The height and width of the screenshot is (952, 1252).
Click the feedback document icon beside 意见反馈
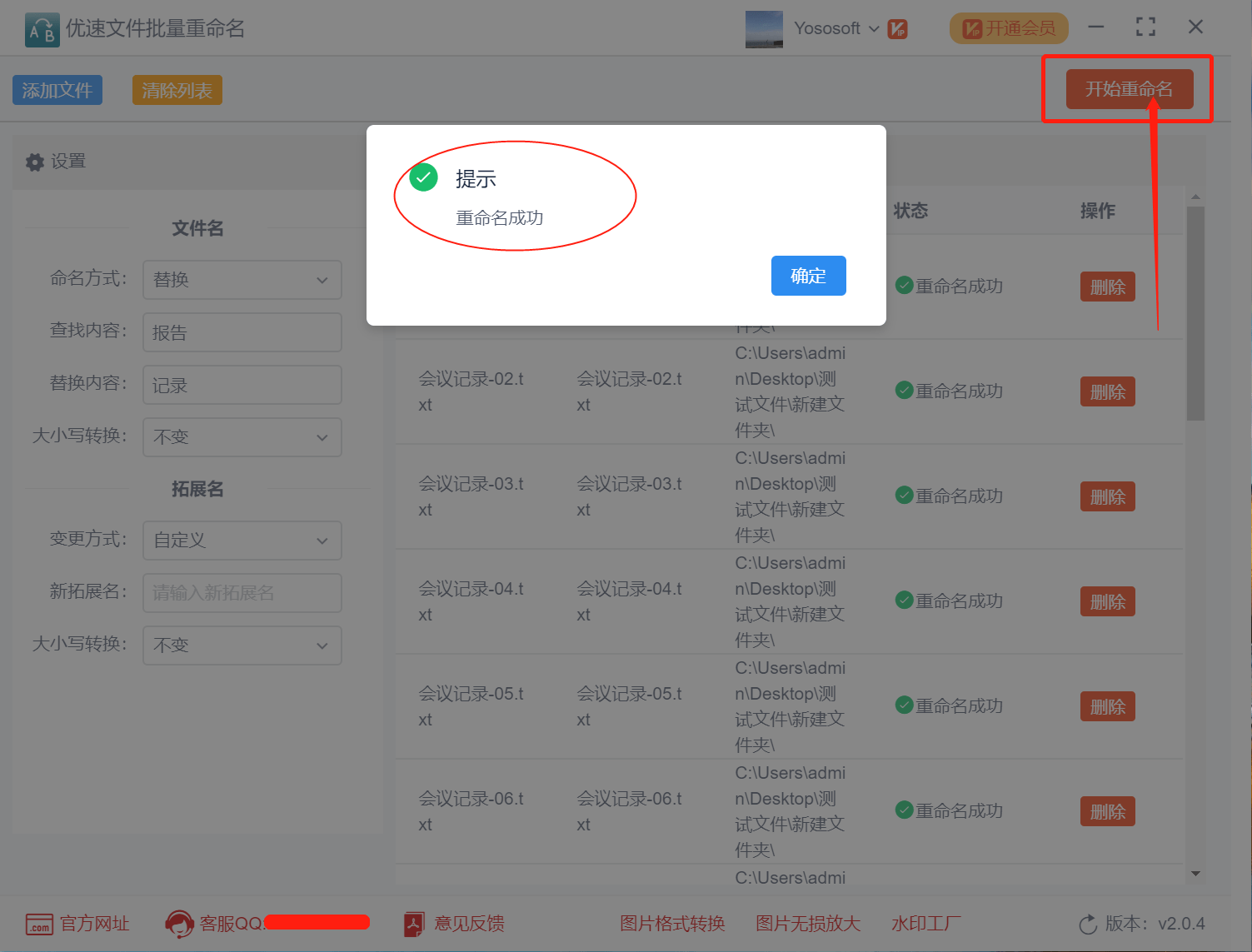coord(414,924)
